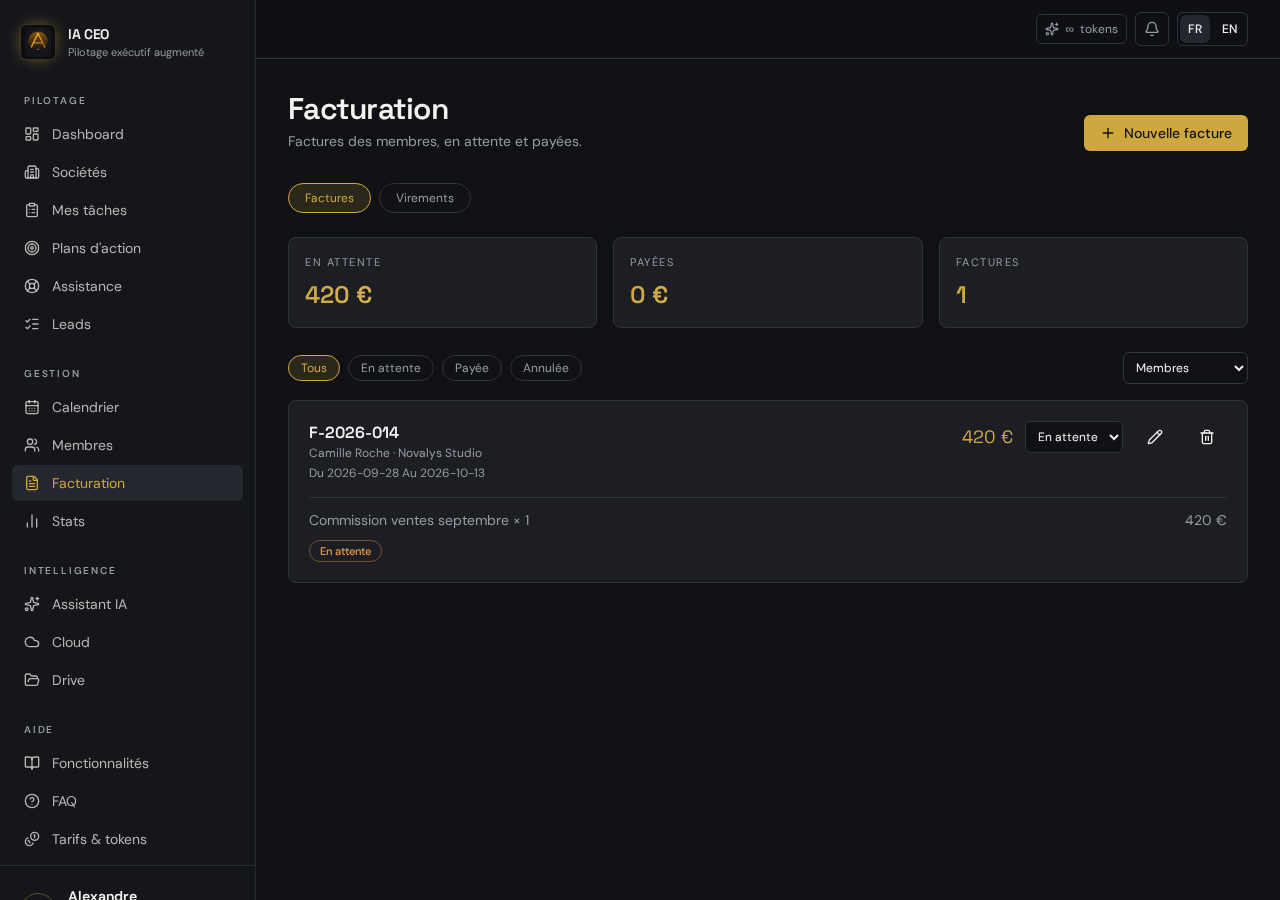Open the Membres dropdown filter
The width and height of the screenshot is (1280, 900).
[1185, 368]
